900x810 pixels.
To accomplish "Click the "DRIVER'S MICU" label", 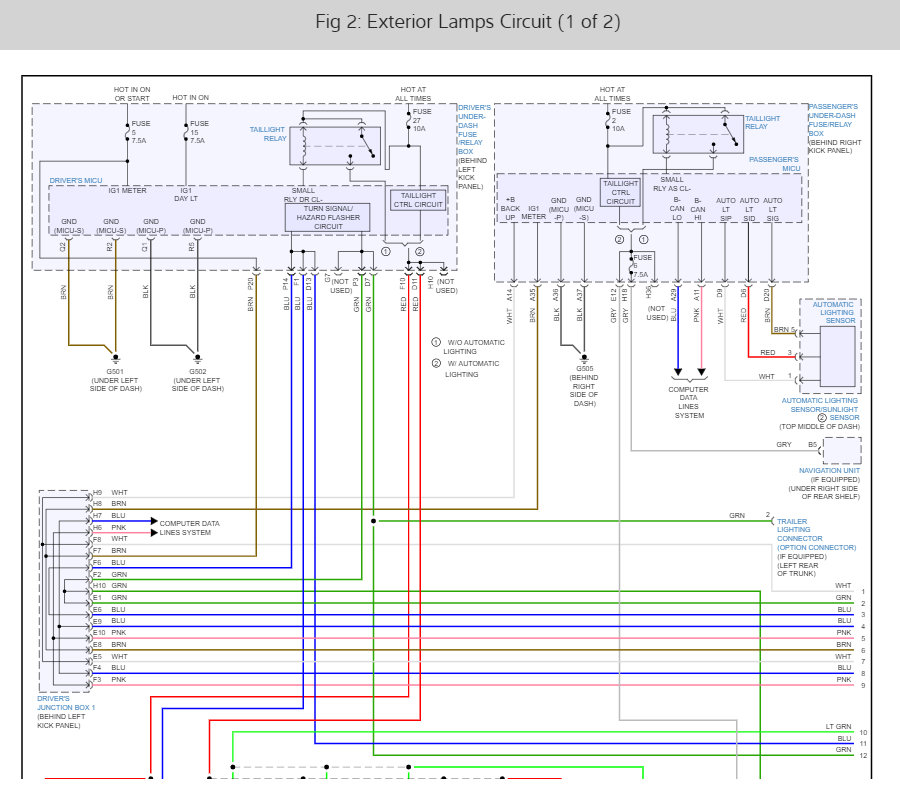I will tap(76, 180).
